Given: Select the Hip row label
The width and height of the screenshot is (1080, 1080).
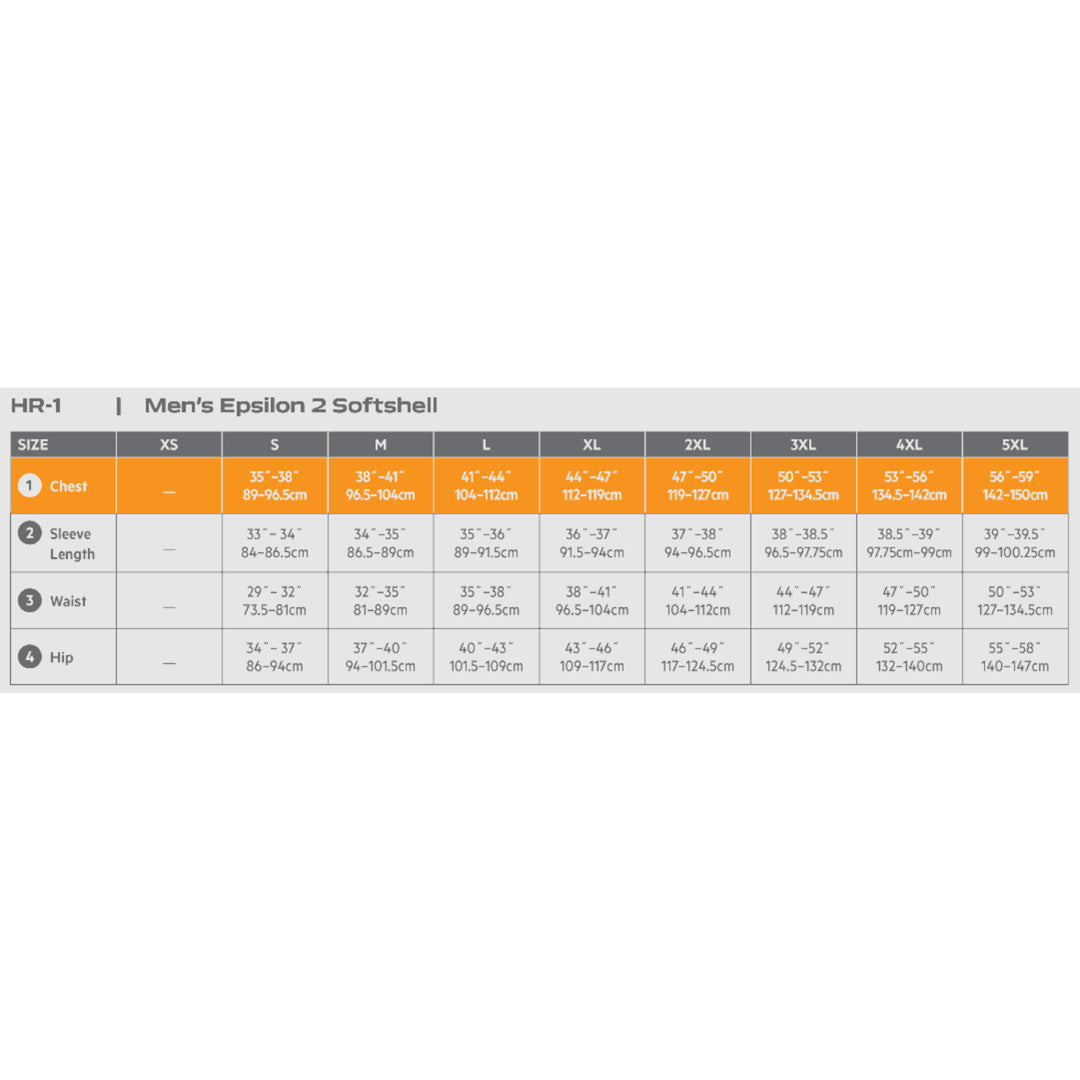Looking at the screenshot, I should click(61, 658).
